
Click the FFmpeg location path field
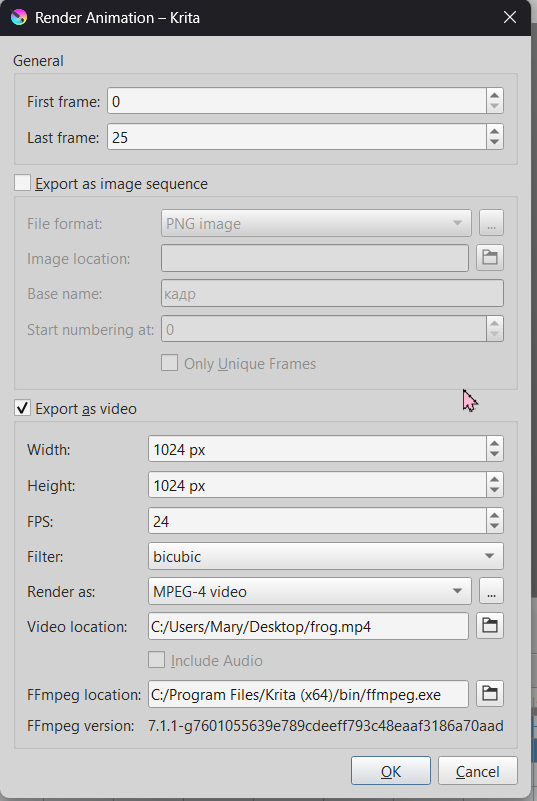point(308,694)
